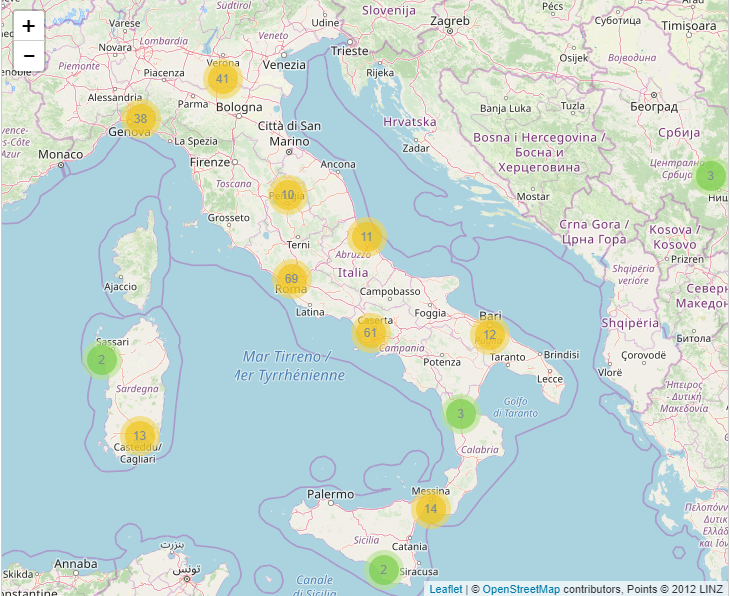Click the Sardegna region label

(x=137, y=389)
